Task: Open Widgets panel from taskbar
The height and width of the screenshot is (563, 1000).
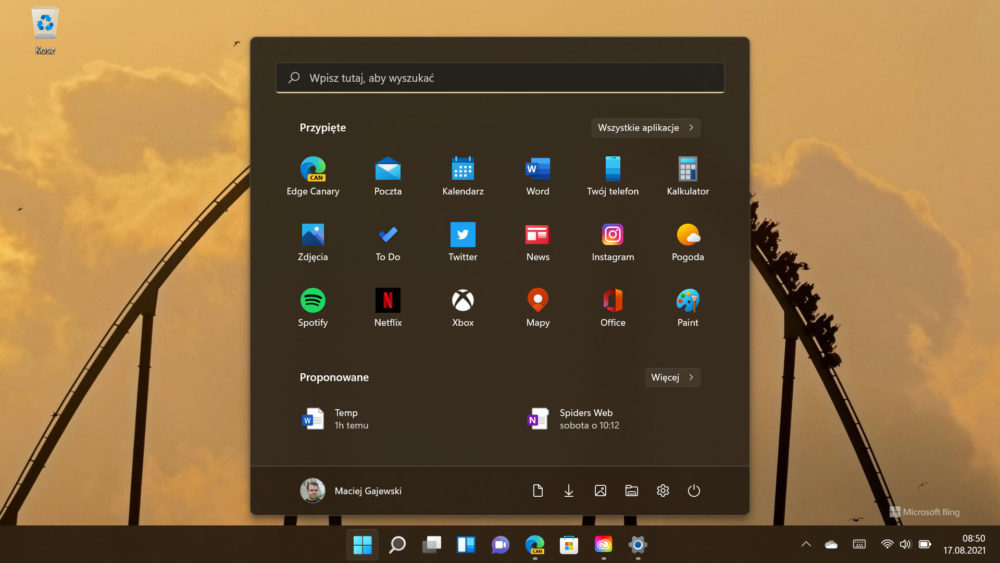Action: coord(466,545)
